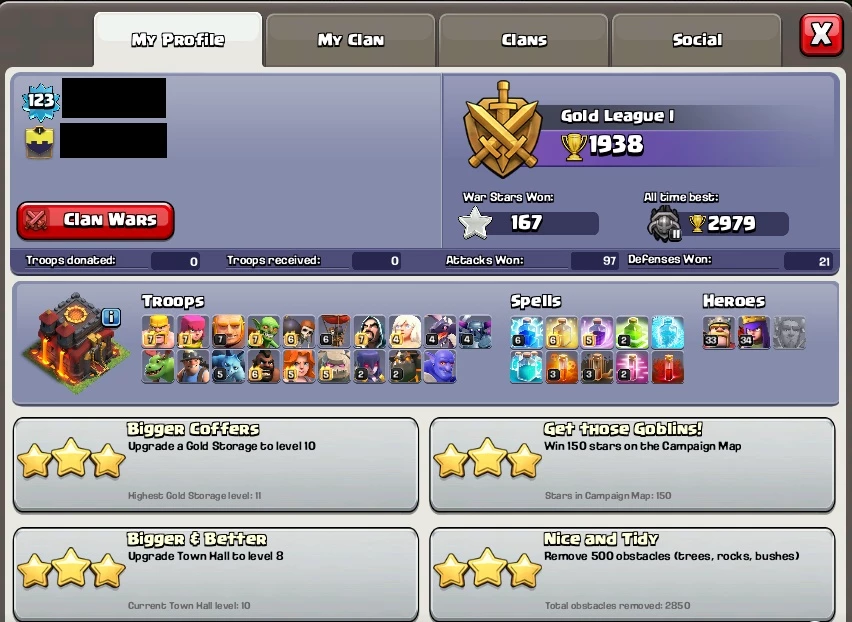Viewport: 852px width, 622px height.
Task: Tap the Wizard troop icon
Action: (x=369, y=331)
